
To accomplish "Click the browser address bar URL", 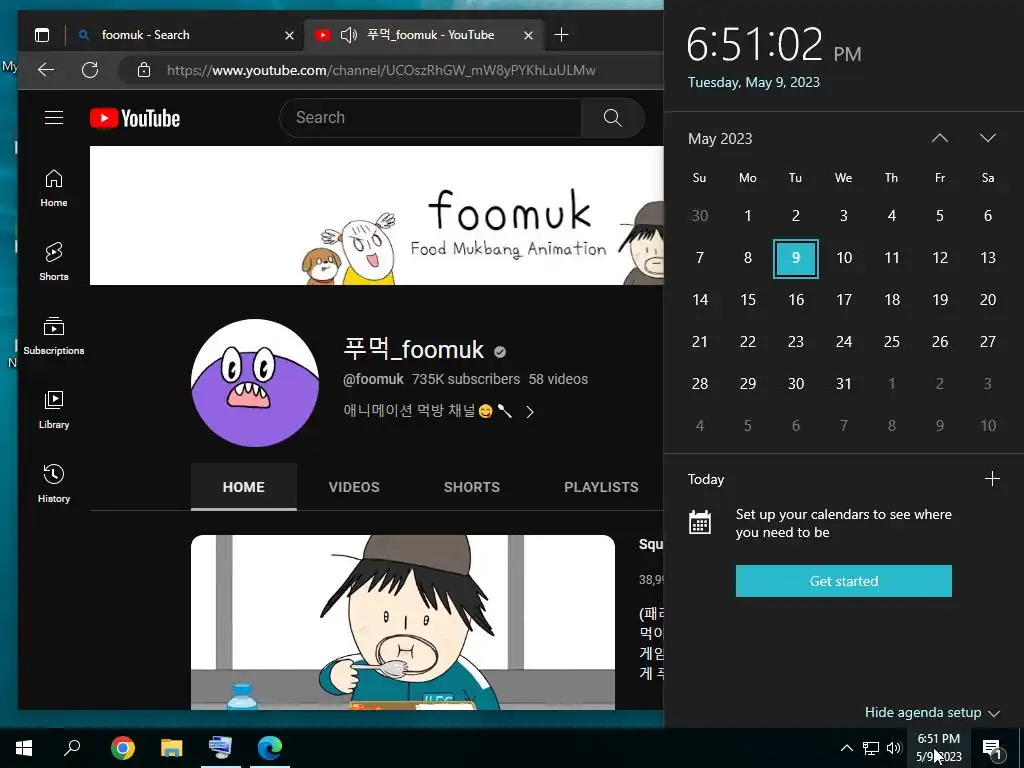I will (381, 70).
